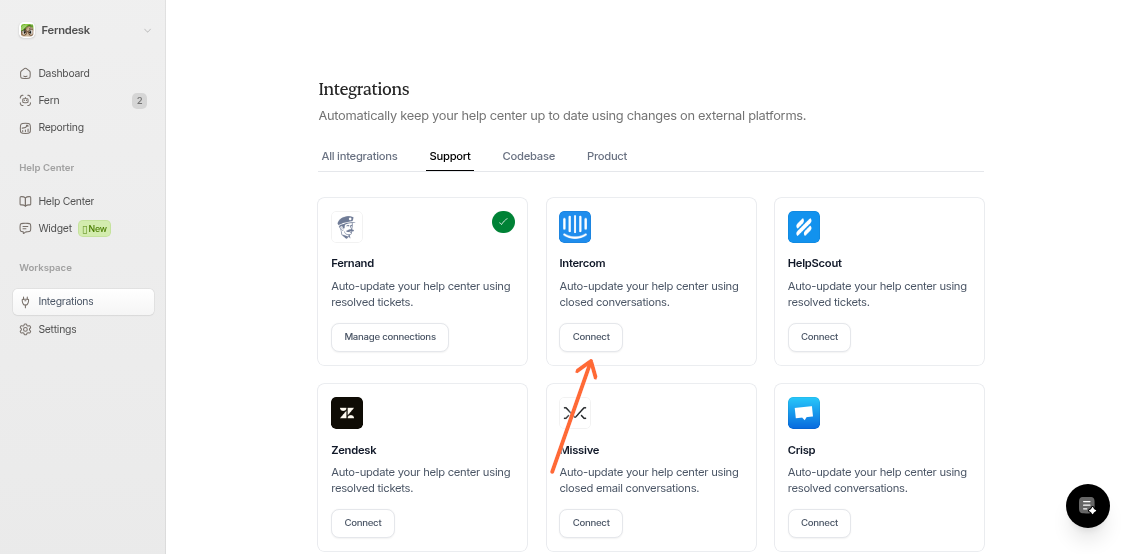Switch to the All integrations tab
The image size is (1136, 554).
(359, 156)
